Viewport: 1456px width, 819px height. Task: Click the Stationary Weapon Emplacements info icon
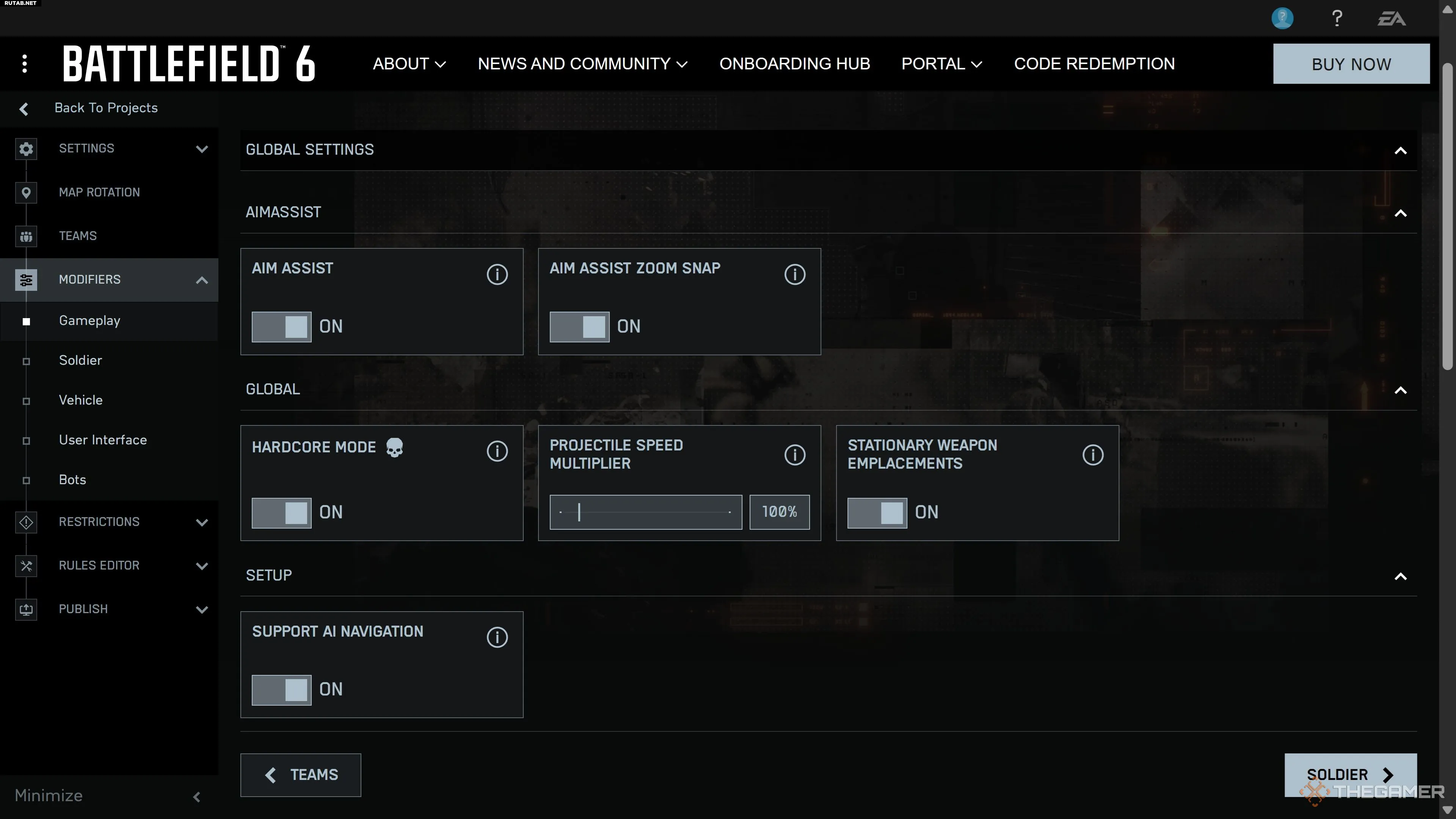(1092, 455)
